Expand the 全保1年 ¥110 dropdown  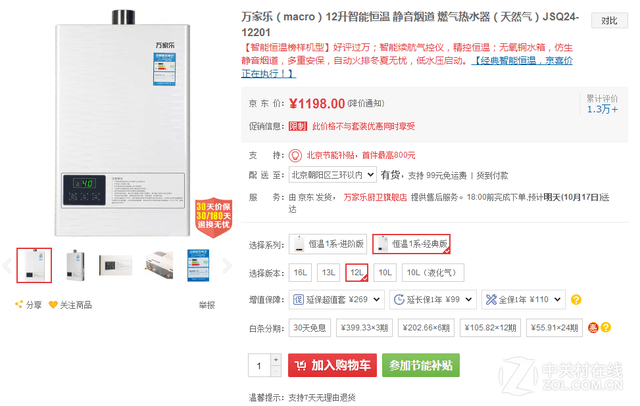pyautogui.click(x=524, y=300)
